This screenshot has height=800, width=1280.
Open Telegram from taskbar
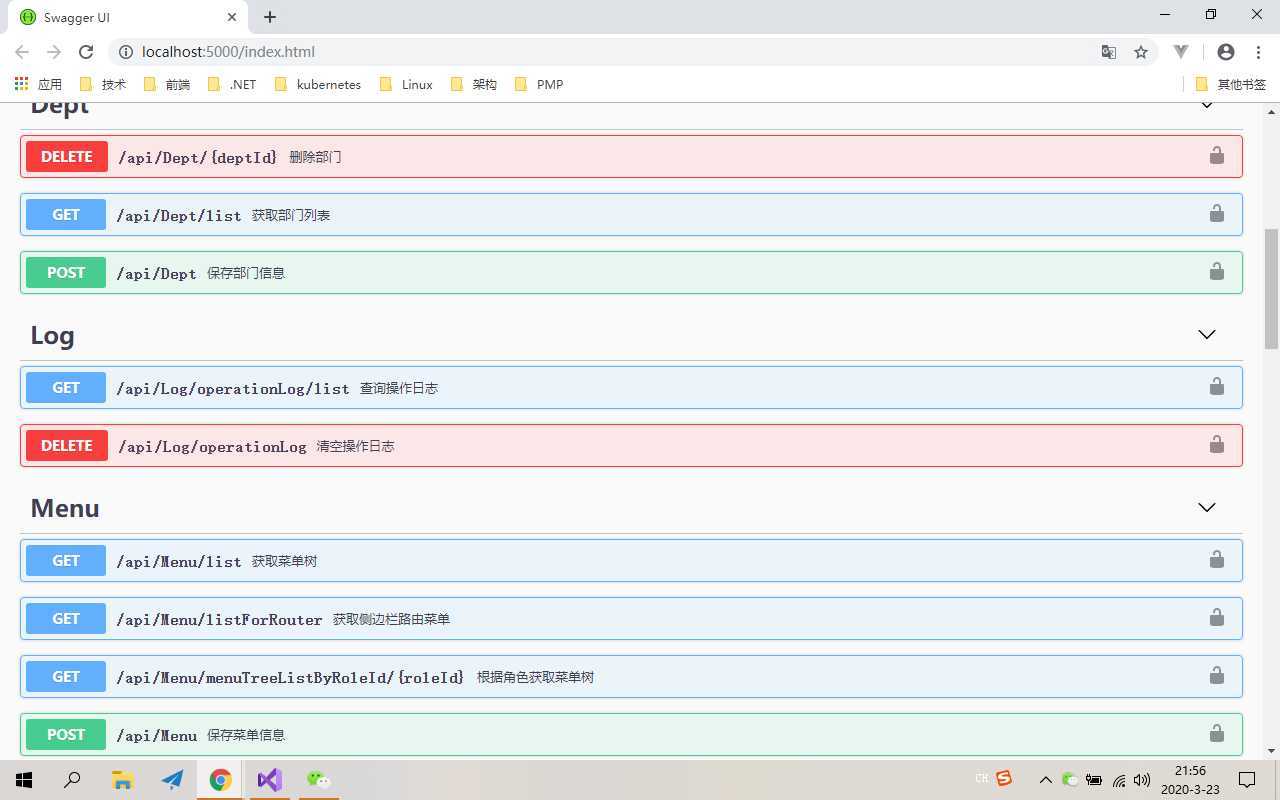(x=172, y=780)
